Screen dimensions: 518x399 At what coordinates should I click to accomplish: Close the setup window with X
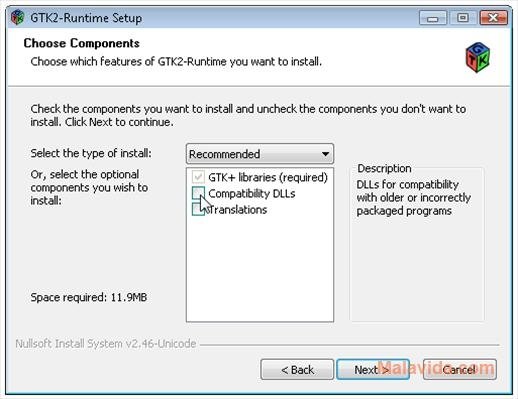tap(494, 18)
